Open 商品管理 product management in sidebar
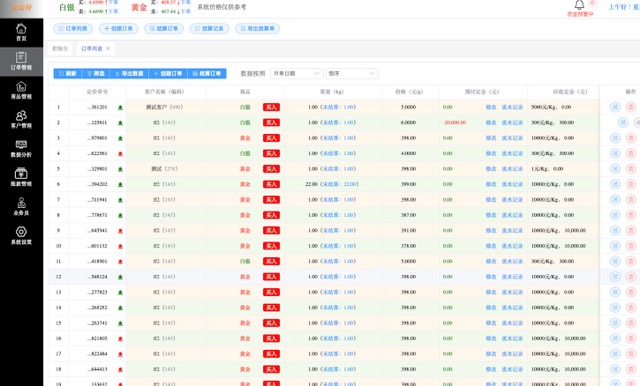 click(x=21, y=91)
